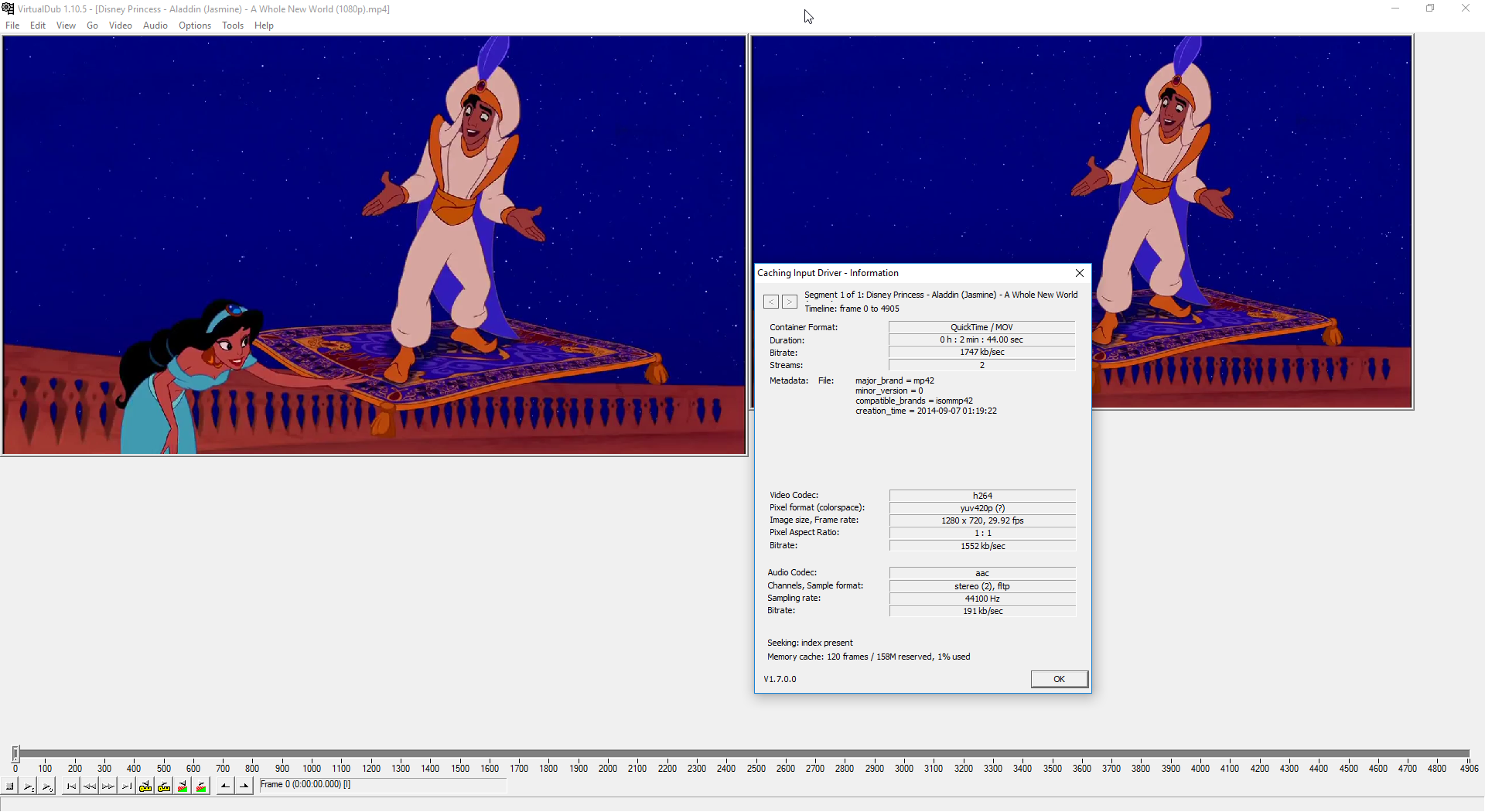
Task: Restore down the VirtualDub window
Action: [1430, 9]
